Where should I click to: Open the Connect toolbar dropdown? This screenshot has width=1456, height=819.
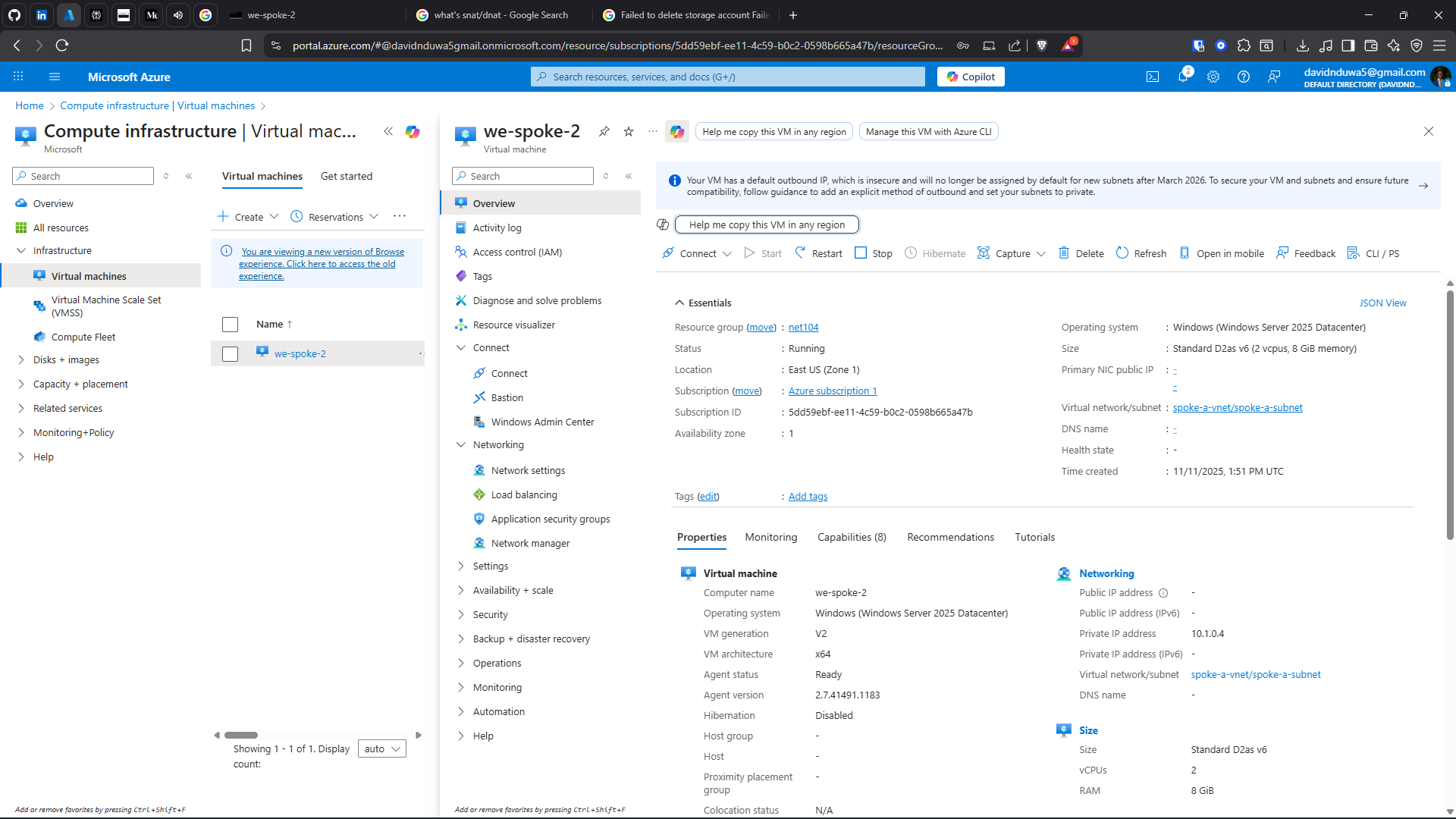point(697,253)
